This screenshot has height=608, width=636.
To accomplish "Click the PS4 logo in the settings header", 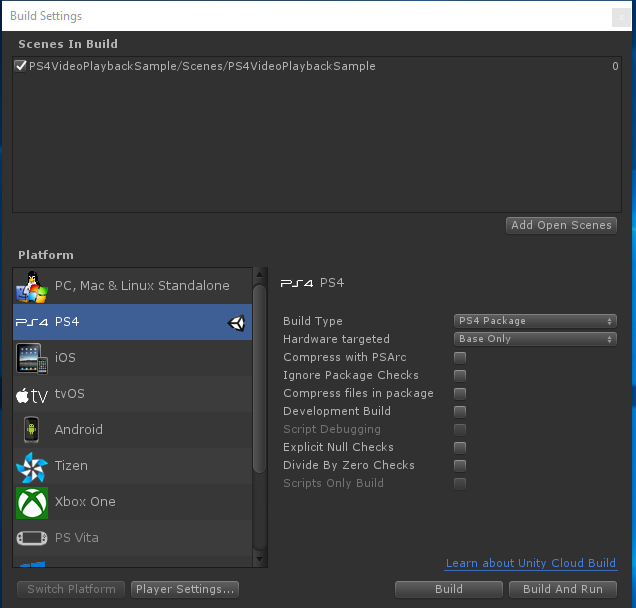I will 297,283.
